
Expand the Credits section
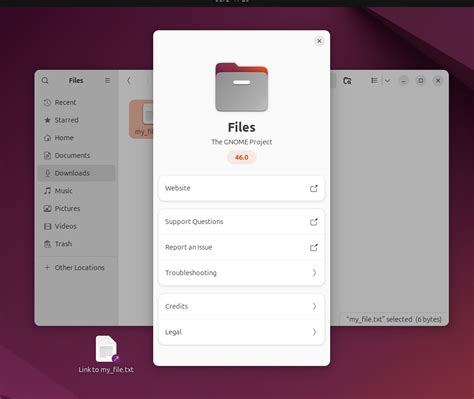tap(241, 306)
